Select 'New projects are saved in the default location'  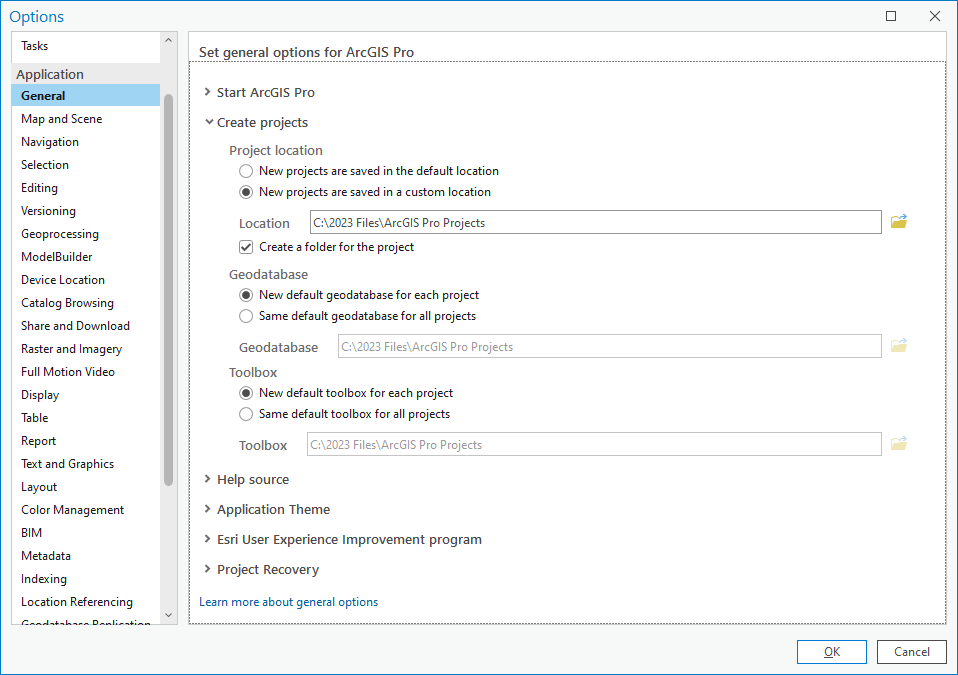click(x=246, y=171)
